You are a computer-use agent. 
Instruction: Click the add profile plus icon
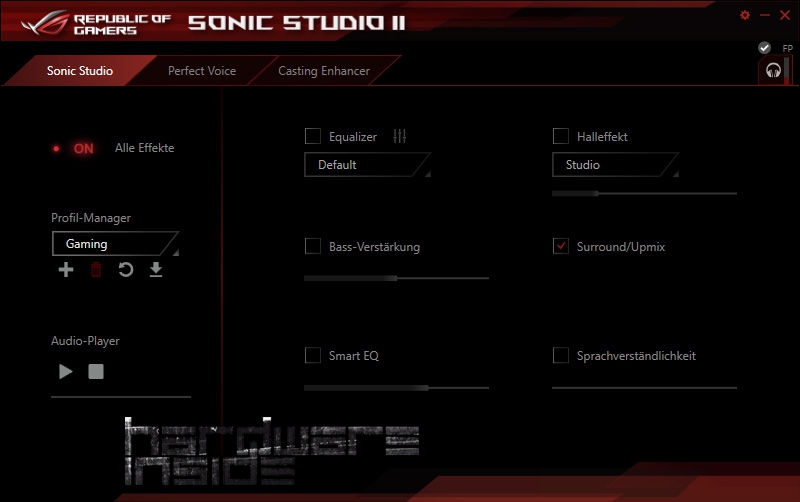pyautogui.click(x=66, y=270)
